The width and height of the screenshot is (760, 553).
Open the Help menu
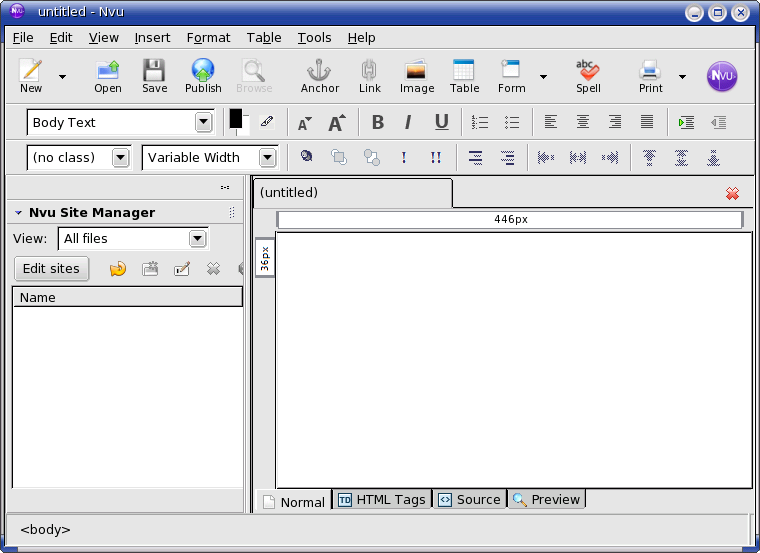[x=361, y=38]
